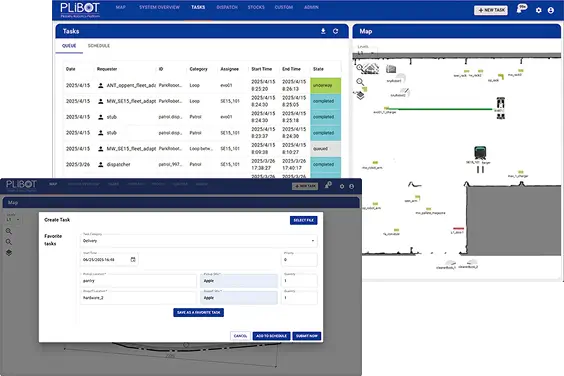Viewport: 564px width, 376px height.
Task: Open ADMIN in the navbar
Action: click(311, 7)
